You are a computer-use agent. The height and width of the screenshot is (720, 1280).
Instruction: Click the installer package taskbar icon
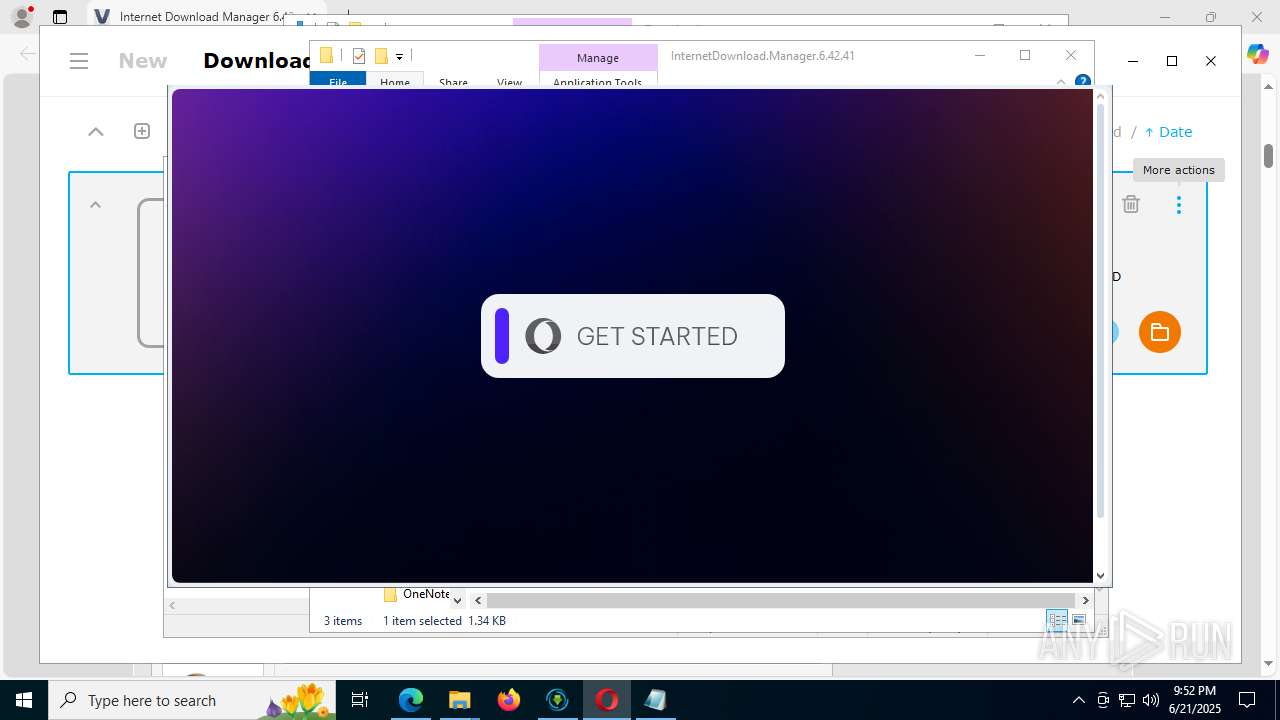pyautogui.click(x=656, y=700)
